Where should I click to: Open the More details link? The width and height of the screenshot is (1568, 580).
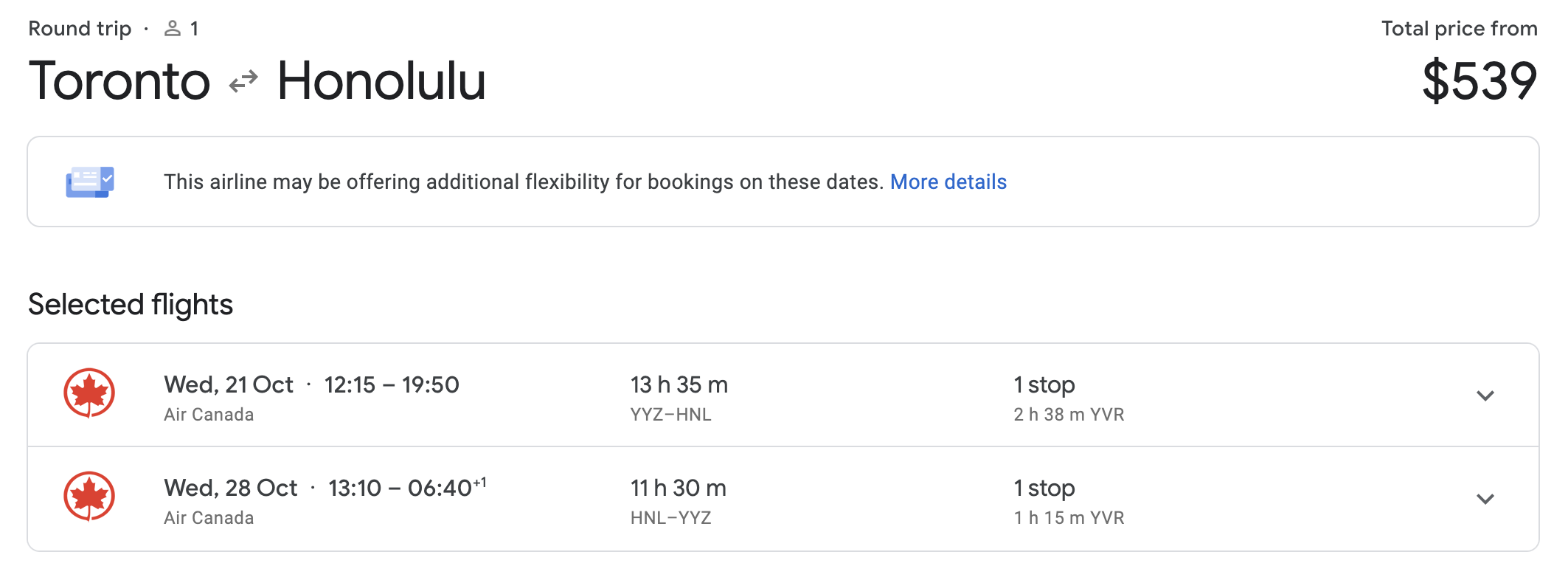click(948, 182)
